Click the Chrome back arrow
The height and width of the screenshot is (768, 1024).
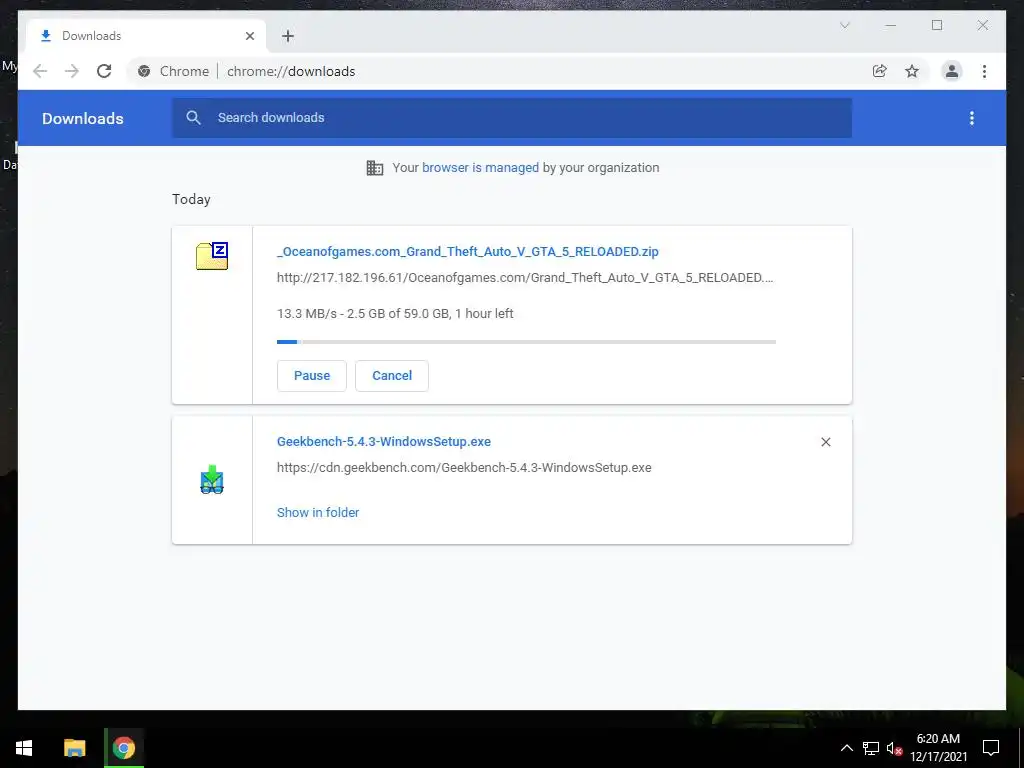[x=40, y=71]
